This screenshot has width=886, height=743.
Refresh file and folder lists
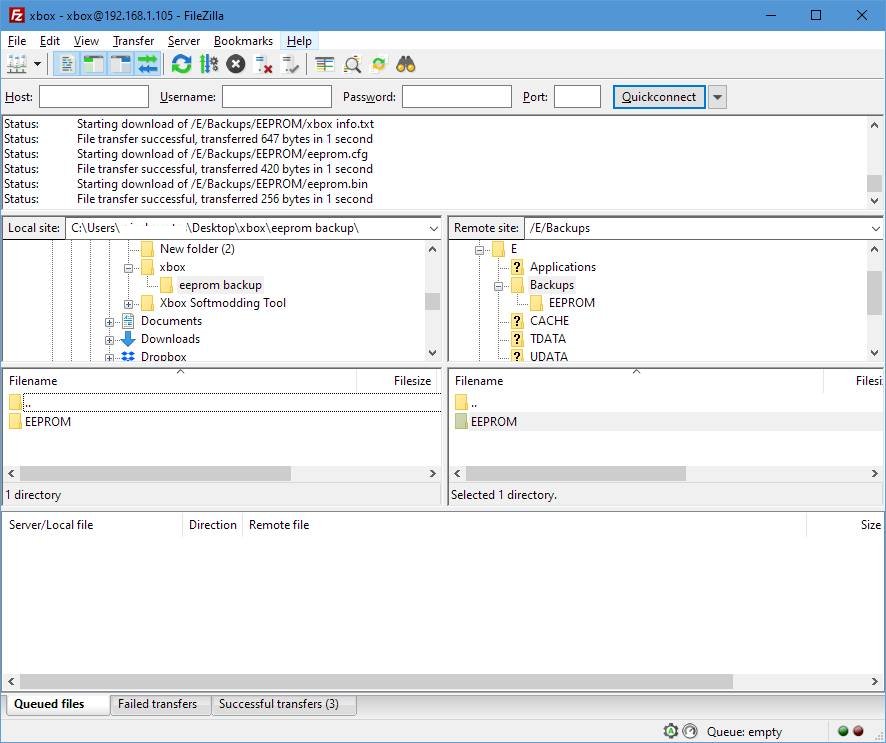point(181,64)
